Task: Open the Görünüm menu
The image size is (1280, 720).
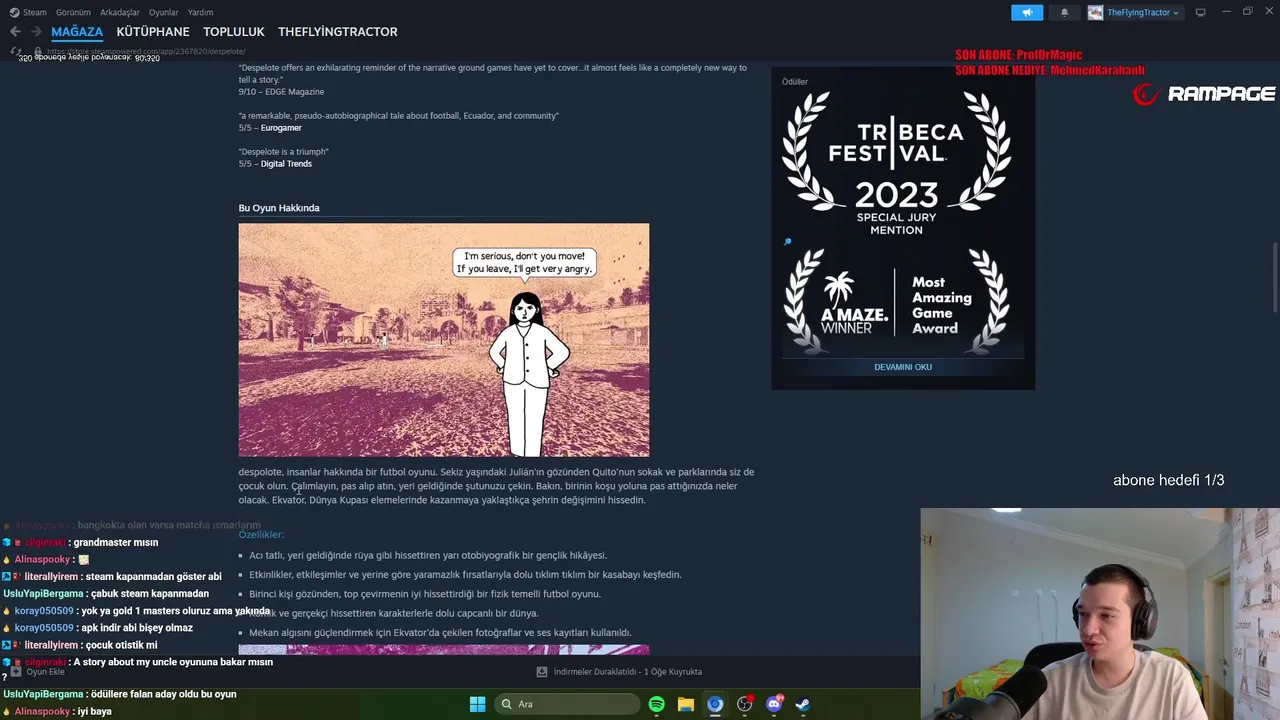Action: tap(73, 12)
